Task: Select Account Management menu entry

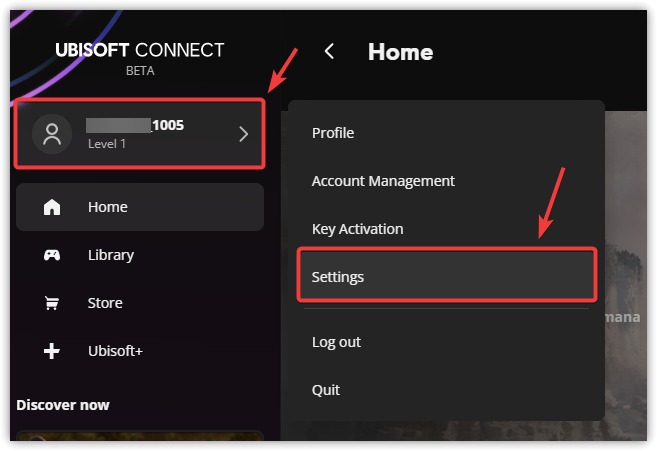Action: [383, 181]
